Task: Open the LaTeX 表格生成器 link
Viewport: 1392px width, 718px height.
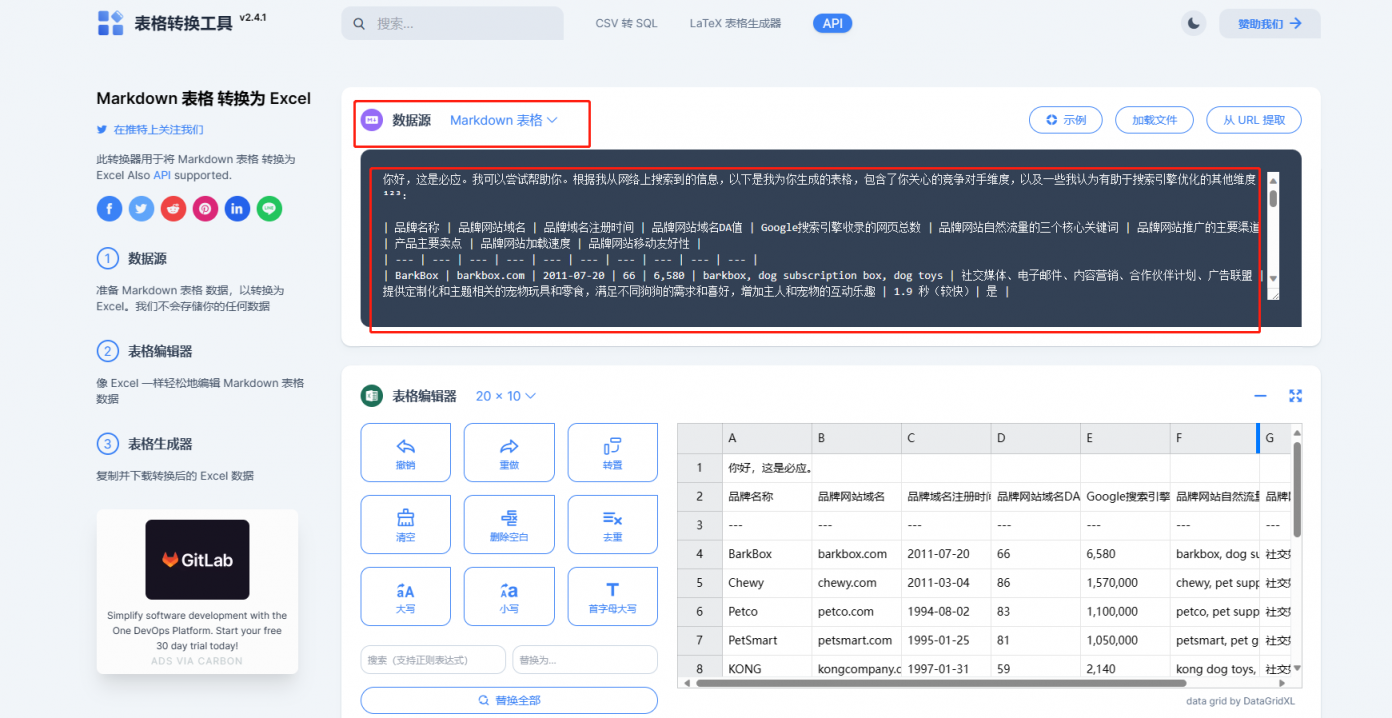Action: (736, 23)
